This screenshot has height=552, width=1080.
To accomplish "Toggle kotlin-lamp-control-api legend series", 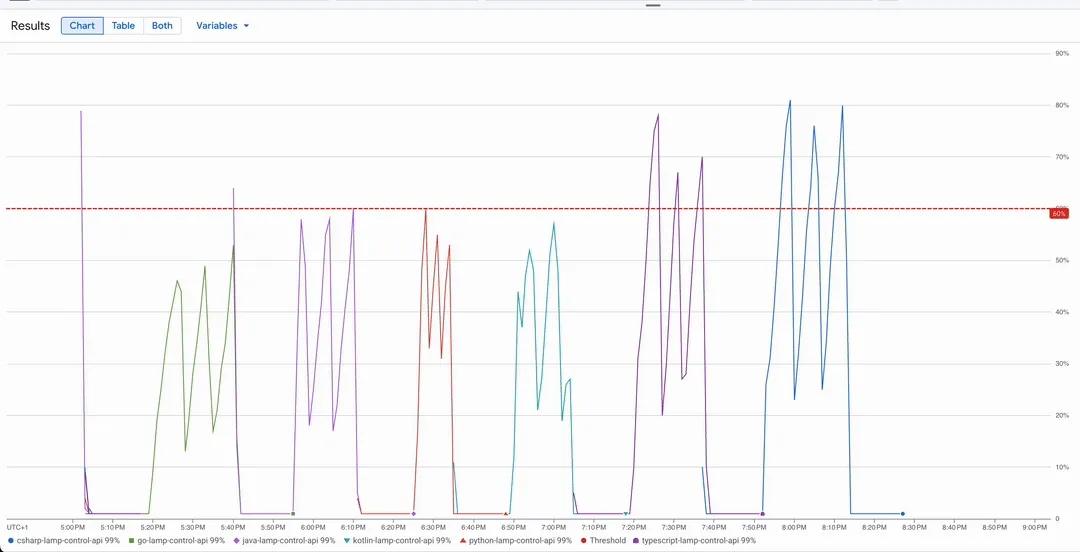I will [x=396, y=540].
